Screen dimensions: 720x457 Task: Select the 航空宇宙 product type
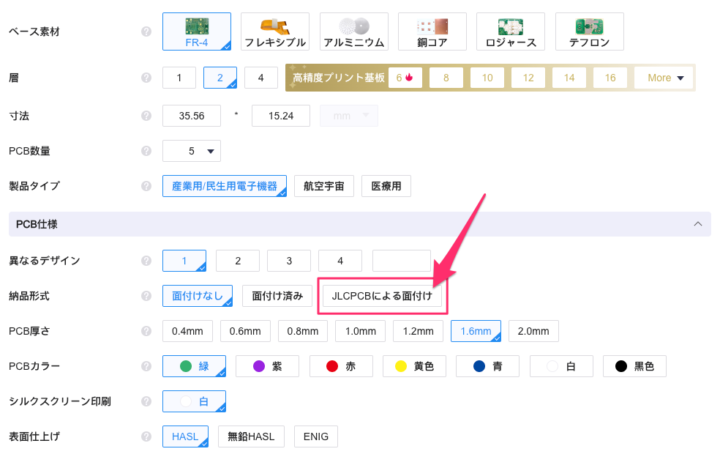point(324,186)
